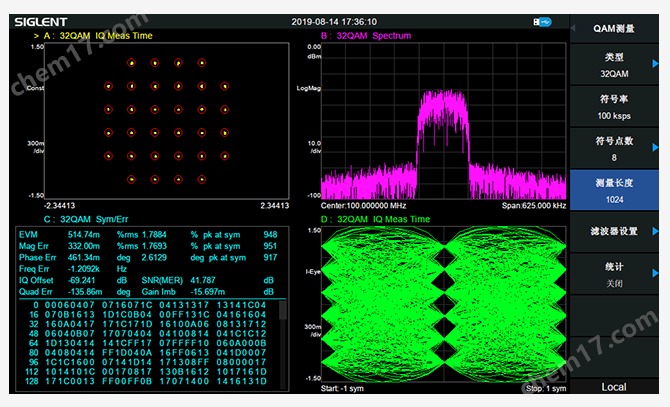
Task: Click symbol data 160A0417 in row 32
Action: tap(70, 324)
